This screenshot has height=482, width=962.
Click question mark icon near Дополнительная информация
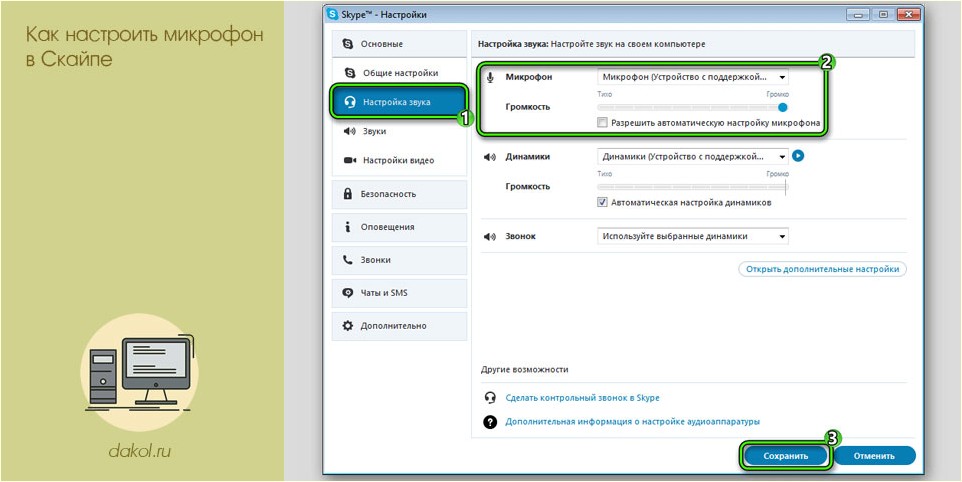490,422
